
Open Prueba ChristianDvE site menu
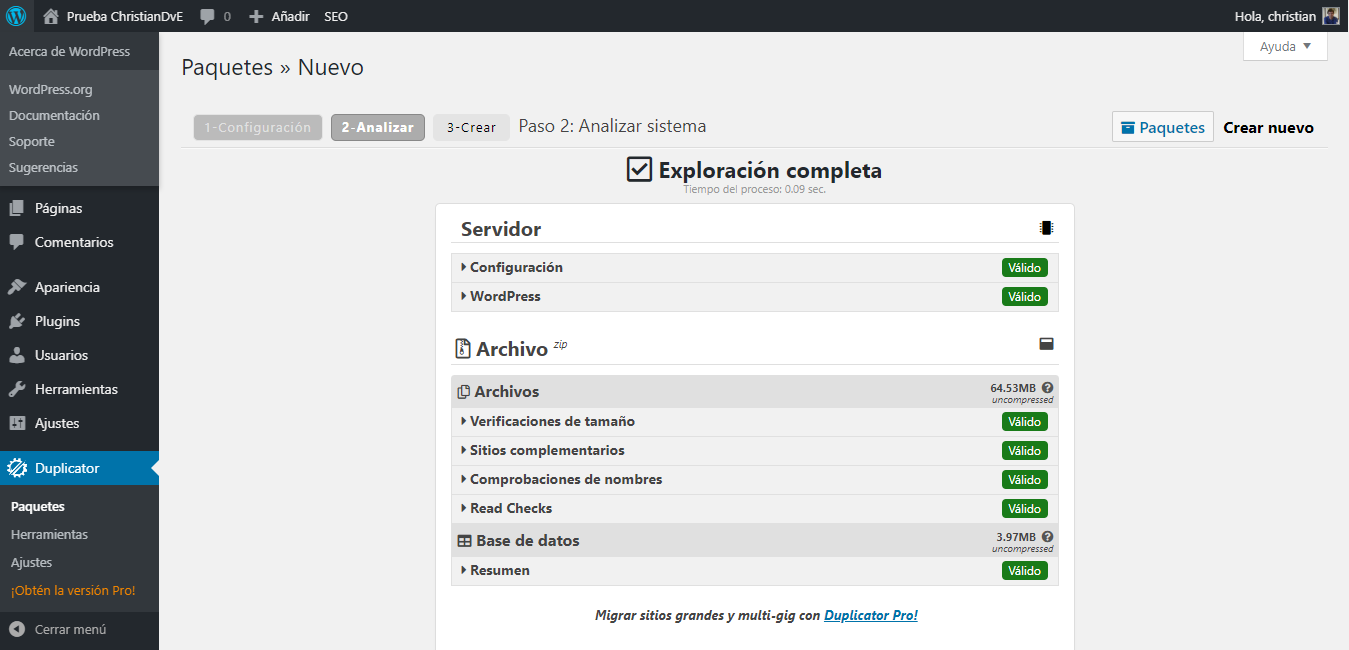coord(113,17)
